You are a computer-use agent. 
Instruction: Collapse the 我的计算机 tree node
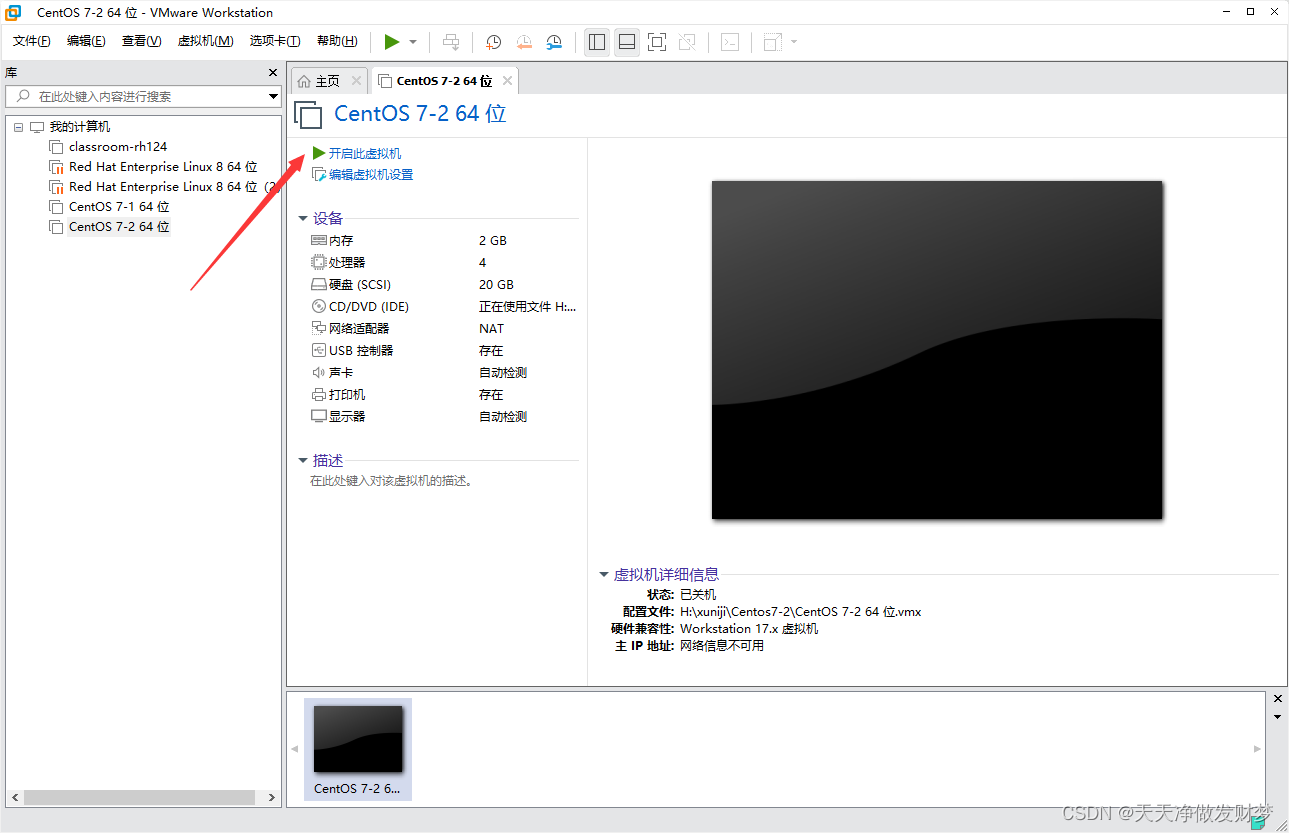[x=18, y=127]
